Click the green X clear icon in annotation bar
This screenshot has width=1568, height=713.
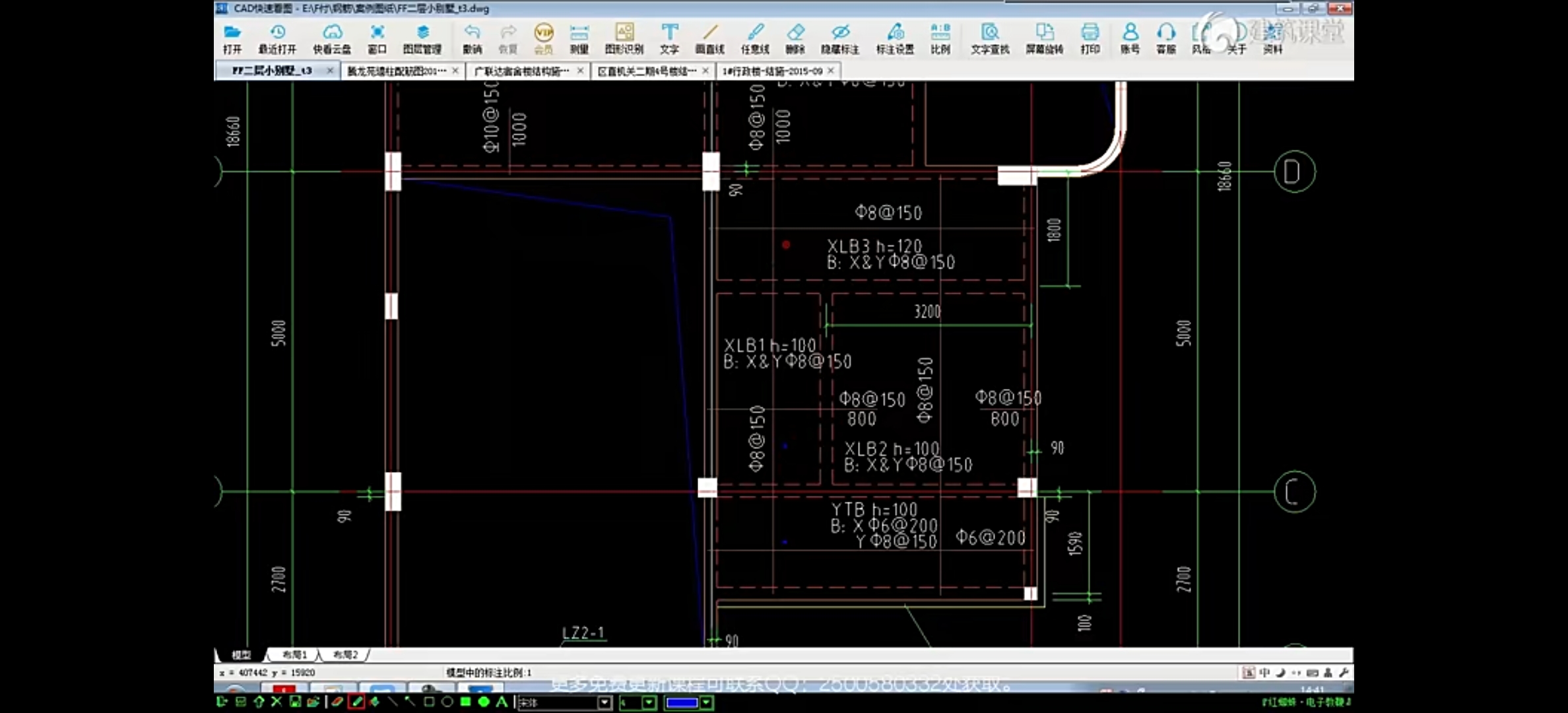[x=277, y=702]
